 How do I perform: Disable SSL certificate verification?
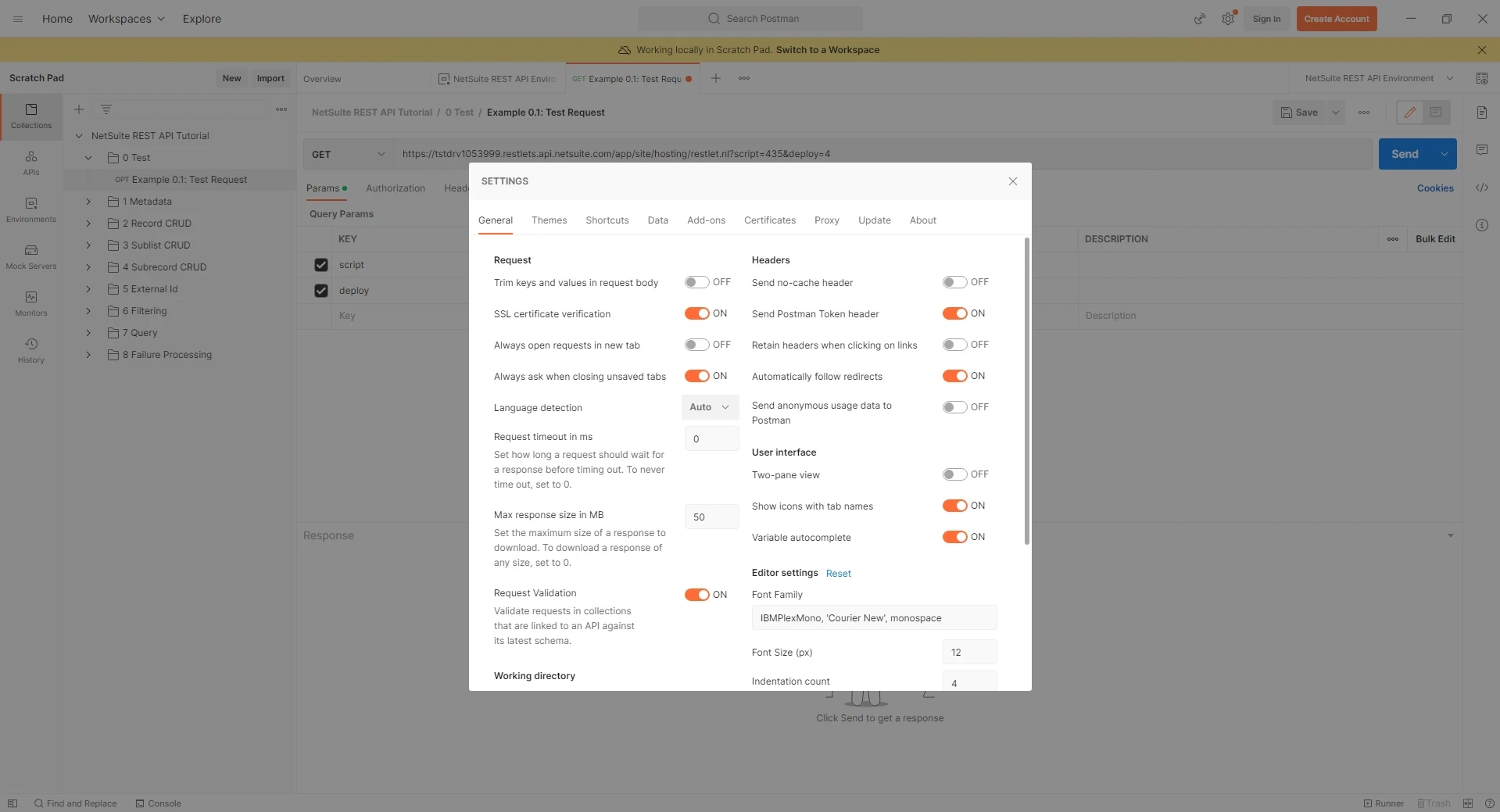point(696,313)
